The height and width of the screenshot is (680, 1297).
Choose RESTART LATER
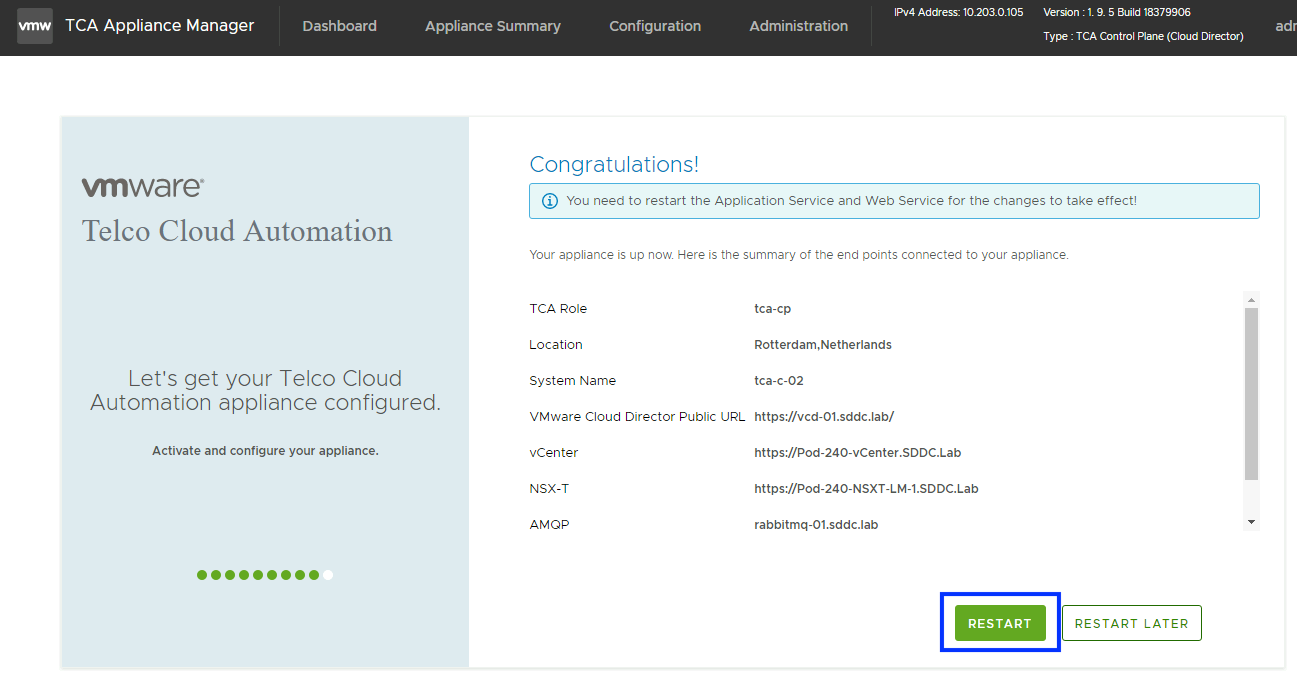point(1131,623)
